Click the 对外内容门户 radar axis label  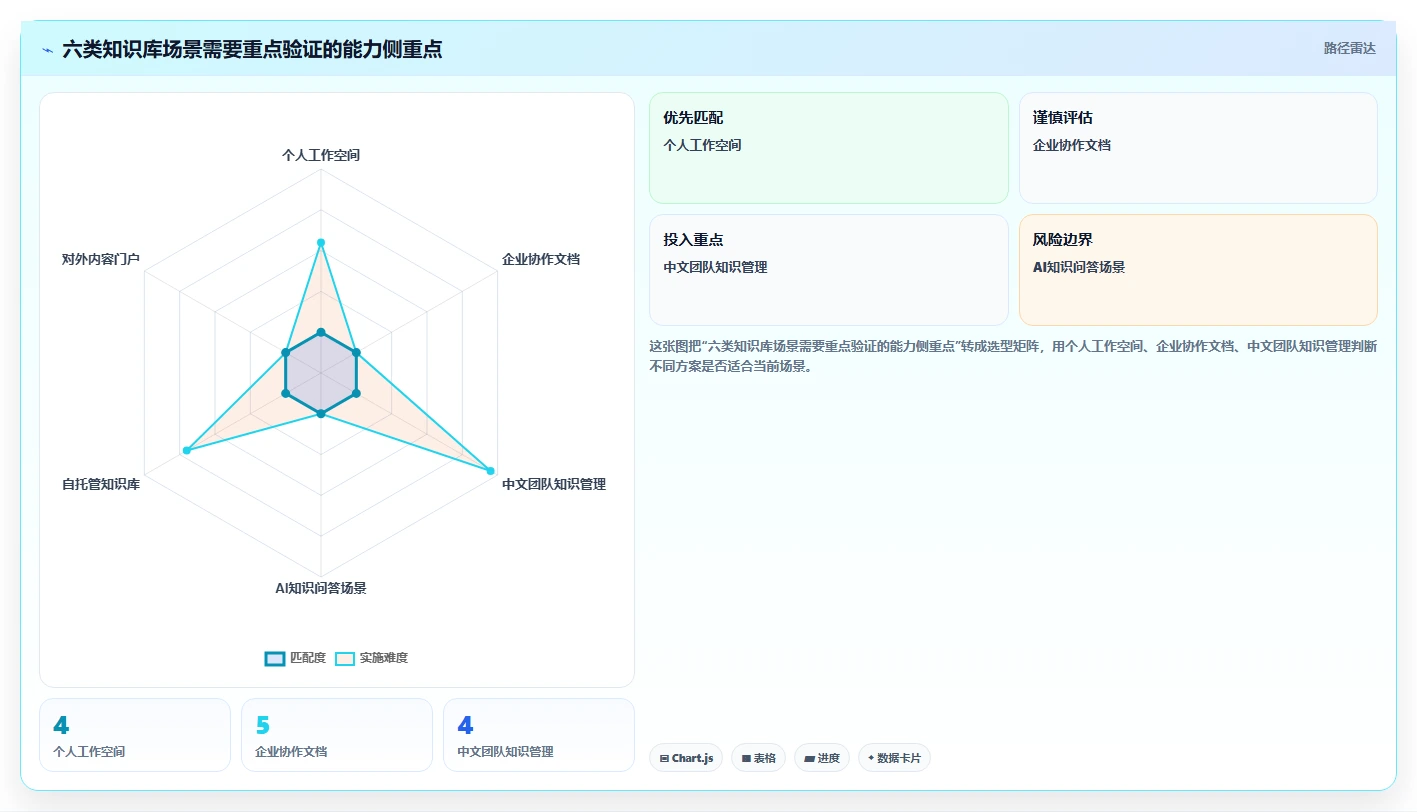tap(101, 259)
